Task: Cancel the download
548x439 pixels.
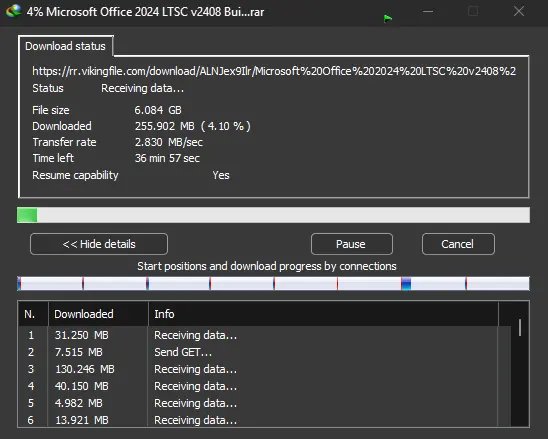Action: (458, 244)
